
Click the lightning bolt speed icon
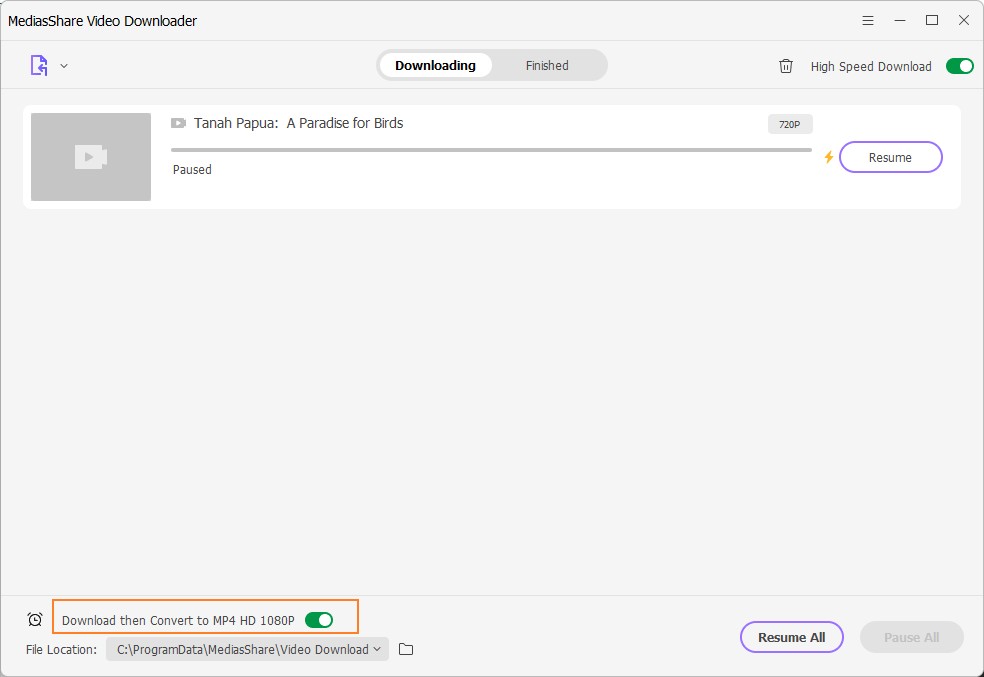(828, 157)
